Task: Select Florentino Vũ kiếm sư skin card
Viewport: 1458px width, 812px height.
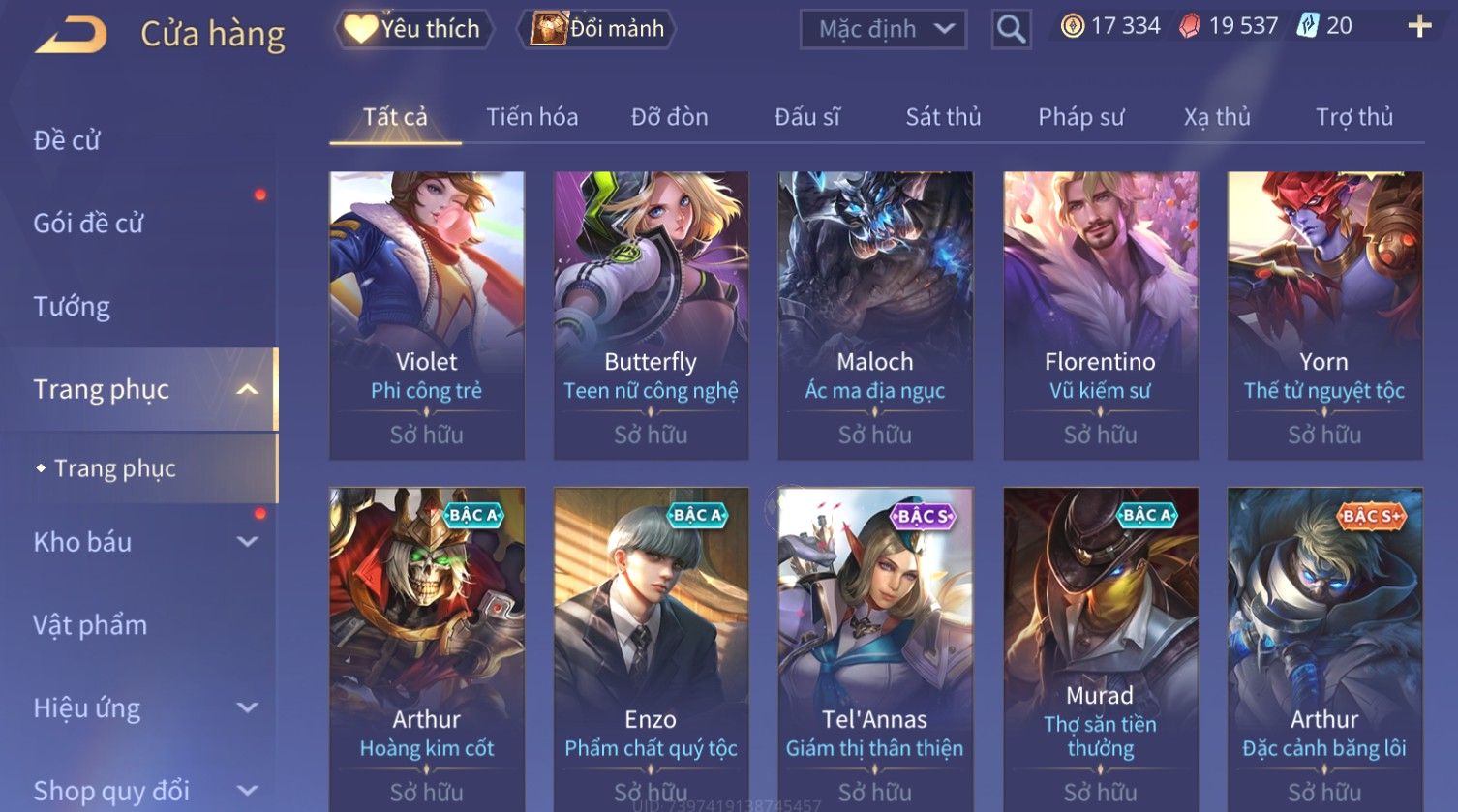Action: (1100, 316)
